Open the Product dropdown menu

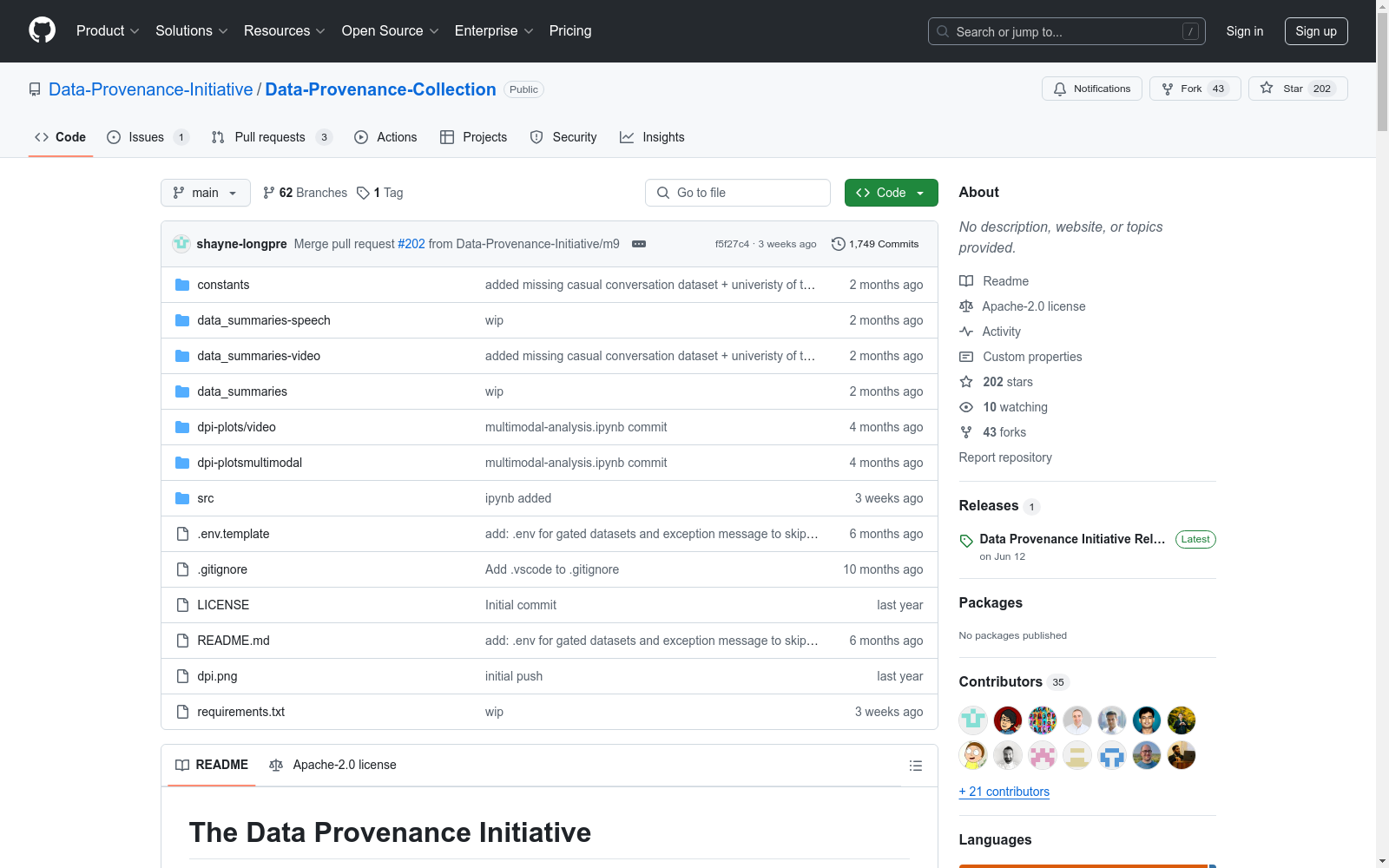click(x=108, y=31)
